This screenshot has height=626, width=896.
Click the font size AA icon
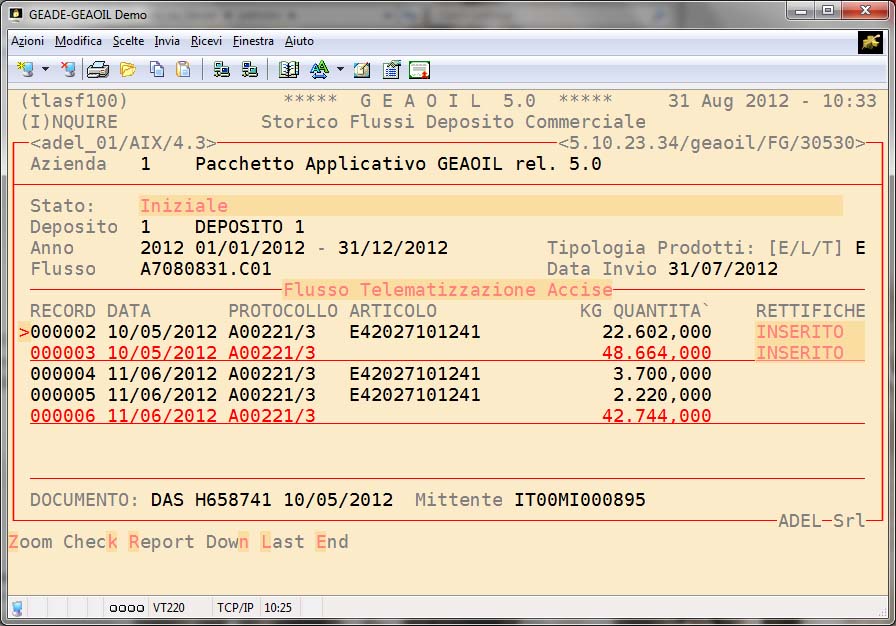click(319, 70)
